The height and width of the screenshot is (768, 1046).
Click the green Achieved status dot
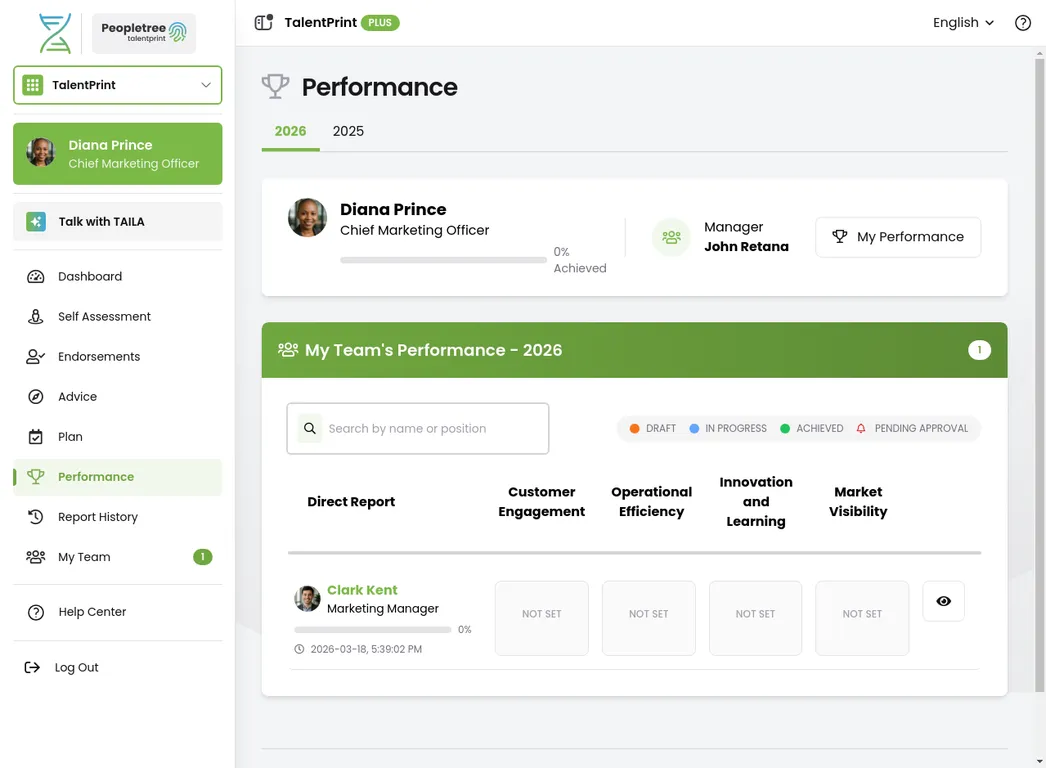[784, 428]
